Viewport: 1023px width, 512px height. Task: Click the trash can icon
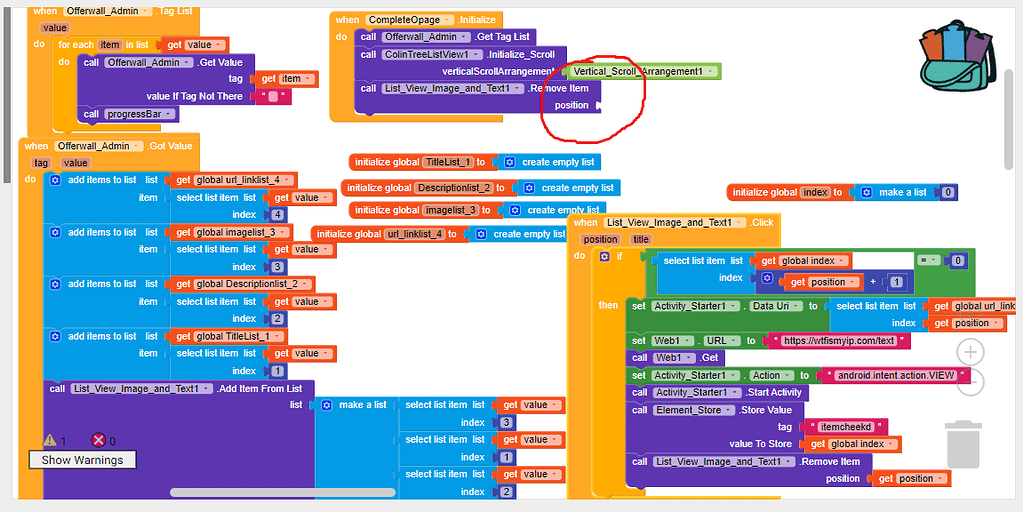[963, 444]
